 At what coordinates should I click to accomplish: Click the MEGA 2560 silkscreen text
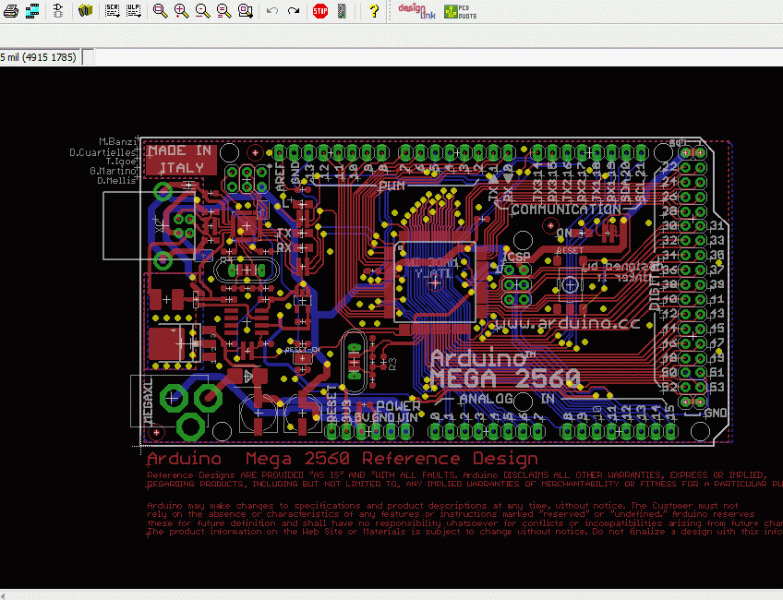(x=505, y=378)
